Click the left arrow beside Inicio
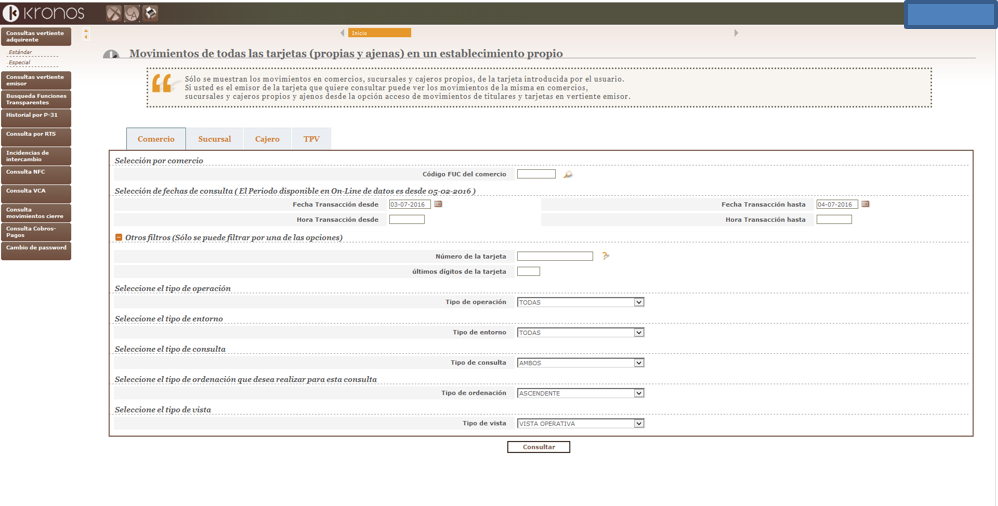This screenshot has height=506, width=998. [x=342, y=33]
